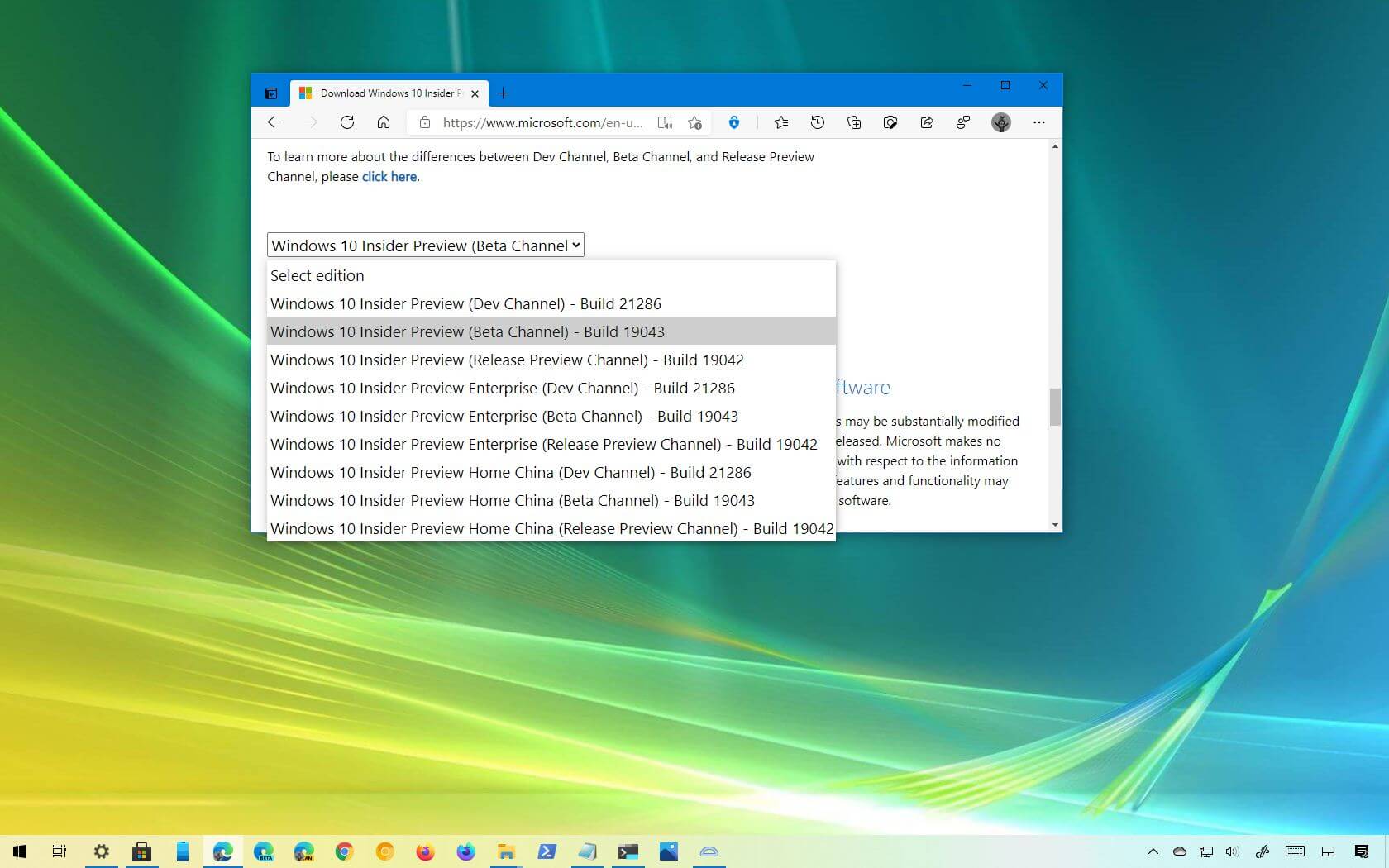Select Dev Channel Build 21286 option
The image size is (1389, 868).
pos(465,303)
